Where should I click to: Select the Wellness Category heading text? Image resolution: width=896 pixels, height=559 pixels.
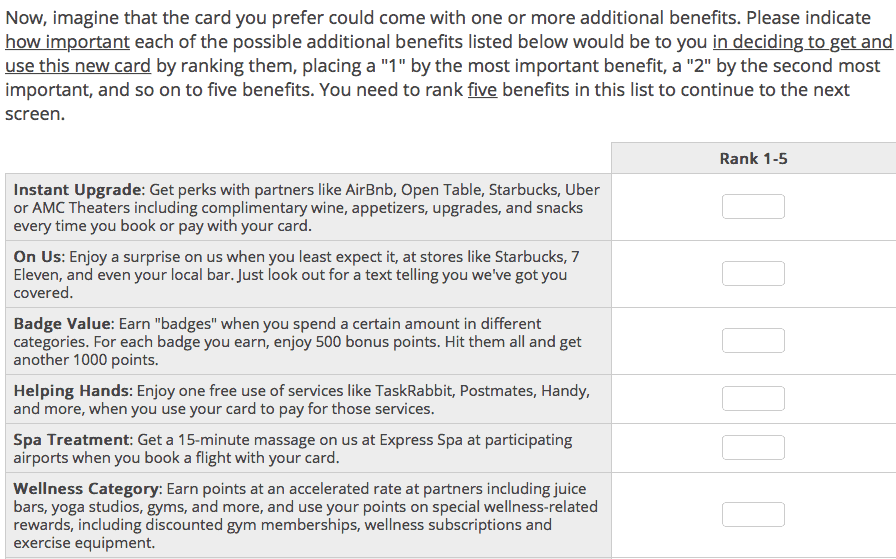[86, 489]
